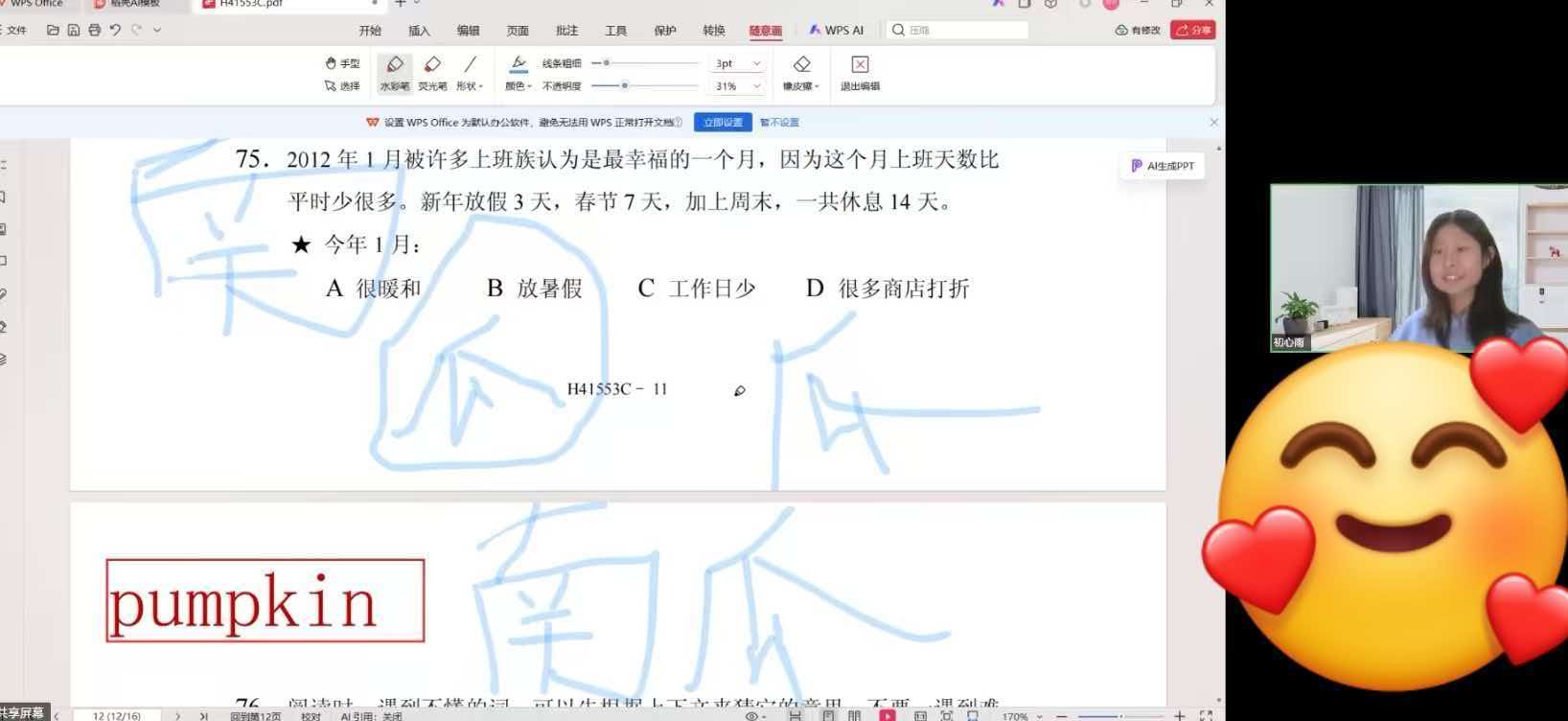Open the 插入 ribbon tab
The height and width of the screenshot is (721, 1568).
coord(419,31)
